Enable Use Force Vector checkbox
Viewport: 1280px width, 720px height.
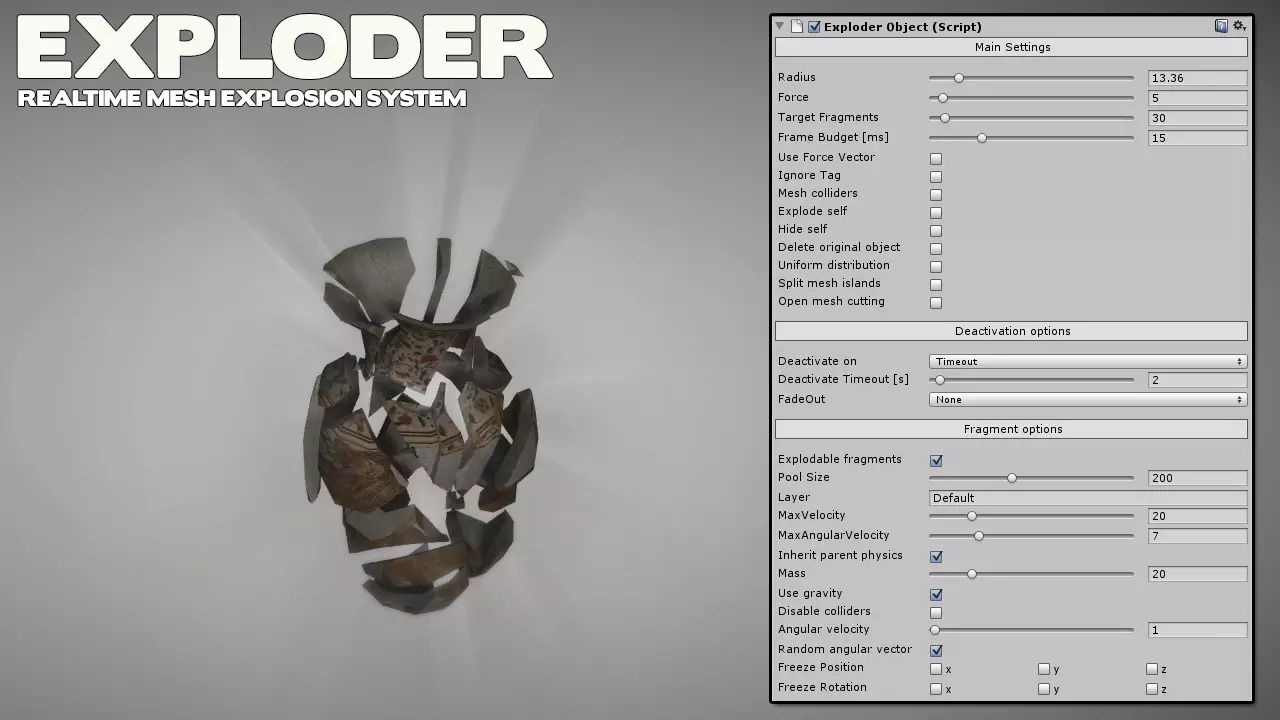pos(936,158)
